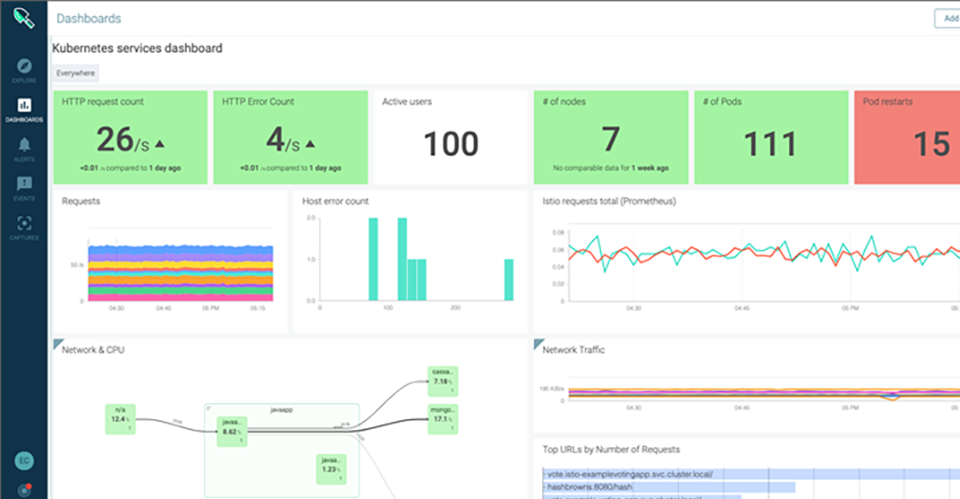Open the Explore compass icon
This screenshot has width=960, height=499.
click(25, 66)
